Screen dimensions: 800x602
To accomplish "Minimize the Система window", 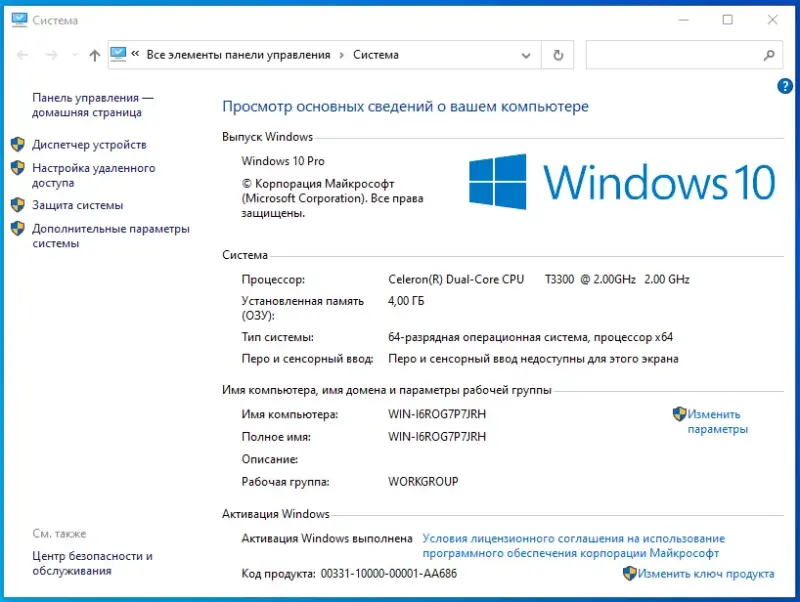I will [x=683, y=20].
